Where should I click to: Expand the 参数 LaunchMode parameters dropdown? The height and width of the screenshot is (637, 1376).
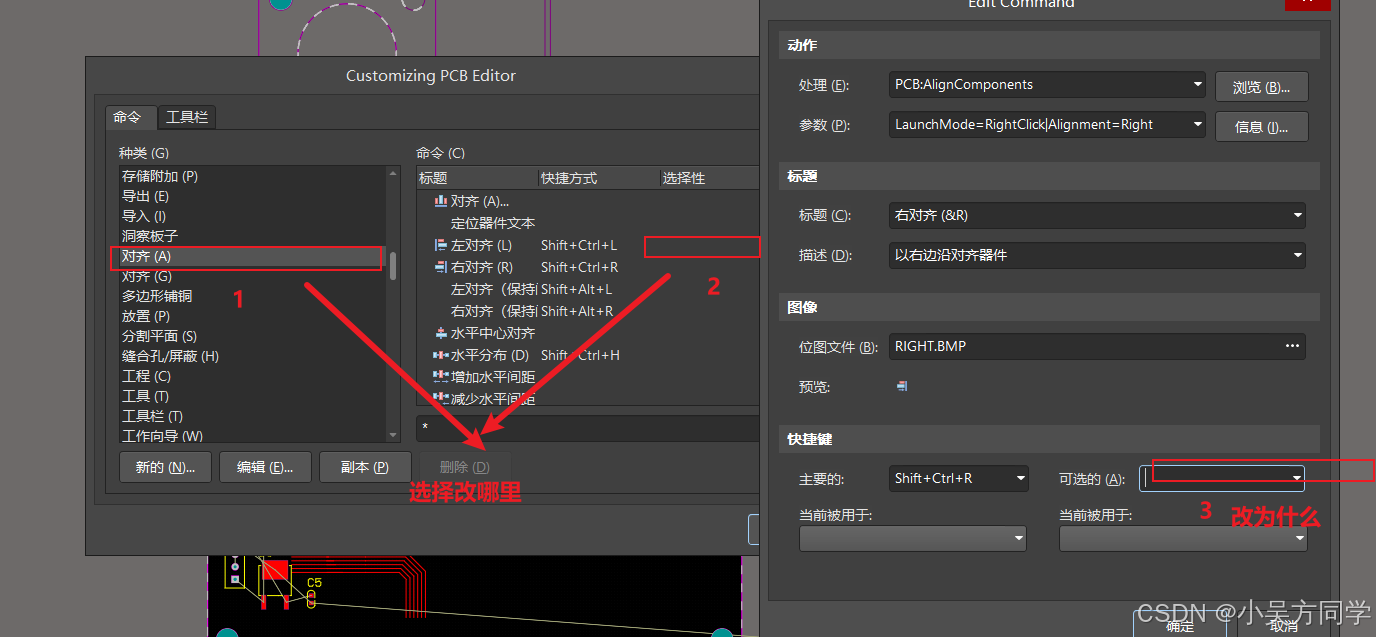tap(1197, 125)
